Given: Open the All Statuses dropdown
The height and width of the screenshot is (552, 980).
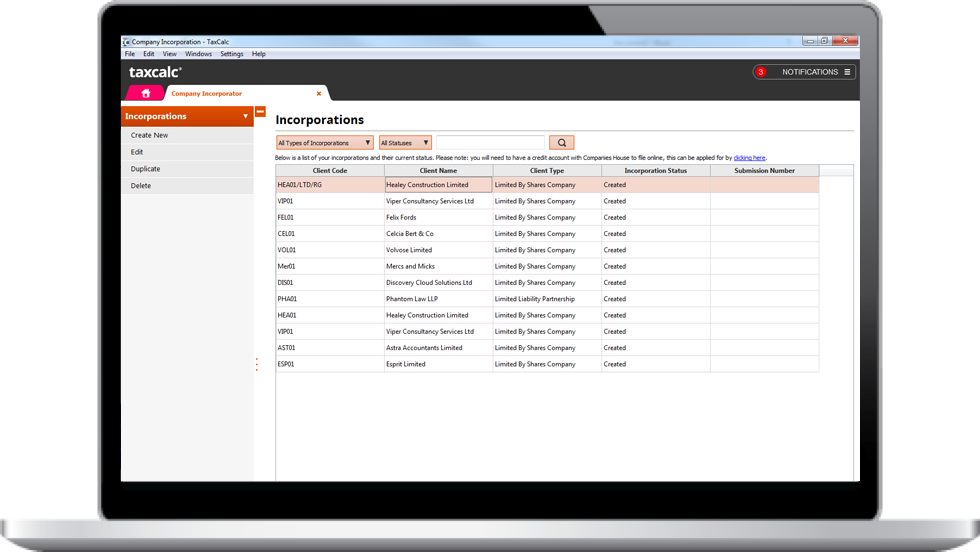Looking at the screenshot, I should (405, 143).
